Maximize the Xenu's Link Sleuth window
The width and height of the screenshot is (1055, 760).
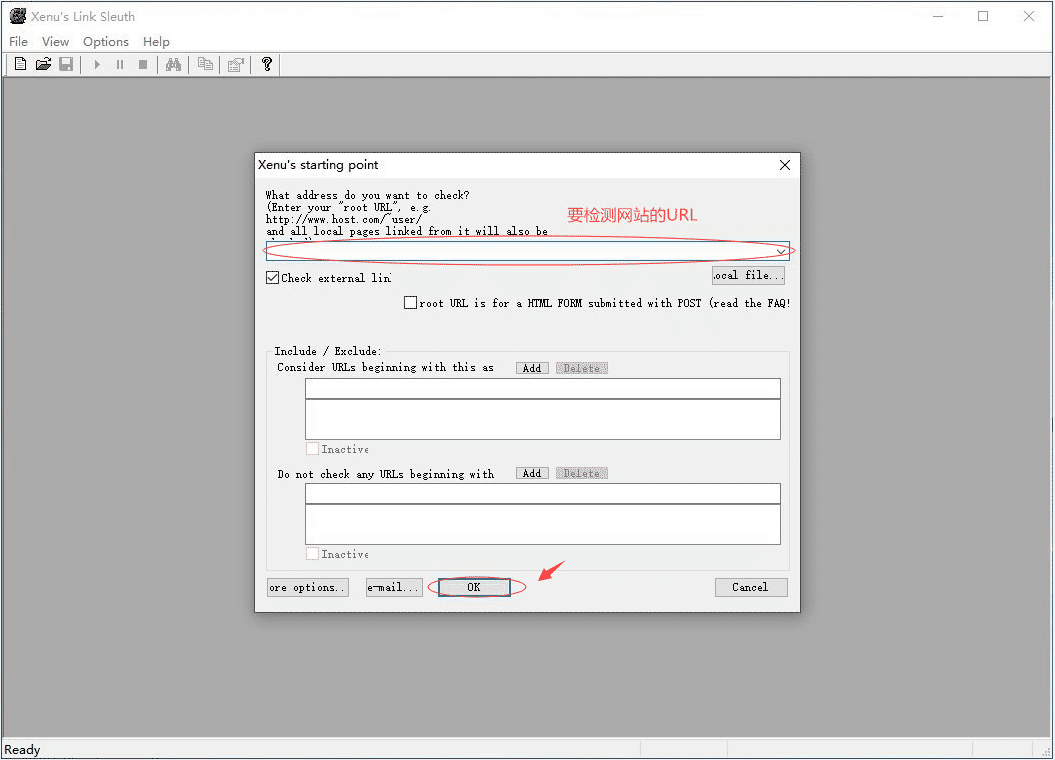tap(983, 16)
